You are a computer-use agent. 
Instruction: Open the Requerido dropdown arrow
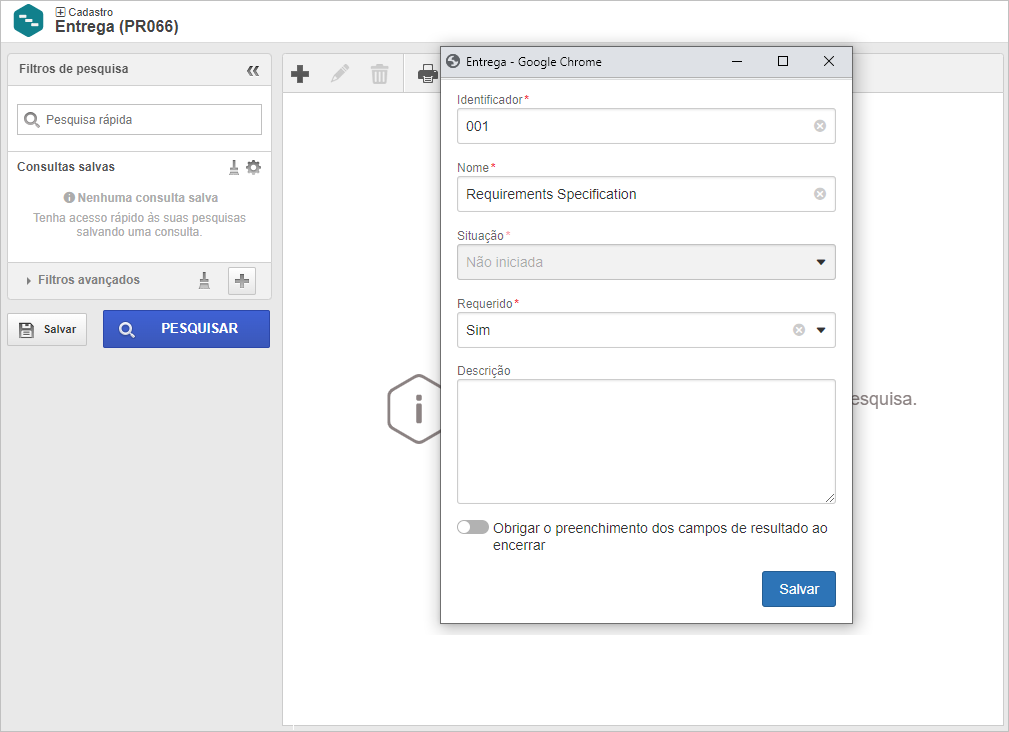click(821, 330)
